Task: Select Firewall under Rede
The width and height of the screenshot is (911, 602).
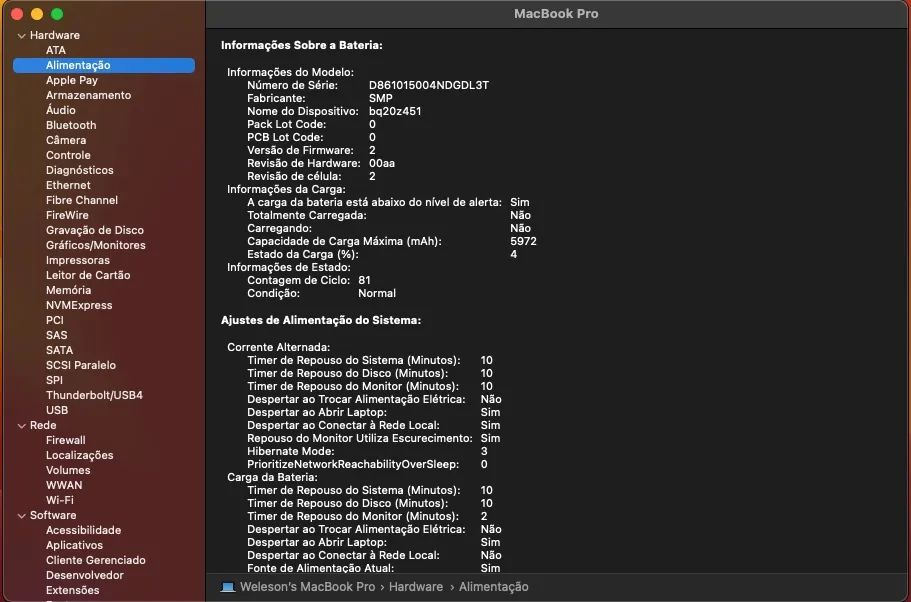Action: [x=66, y=440]
